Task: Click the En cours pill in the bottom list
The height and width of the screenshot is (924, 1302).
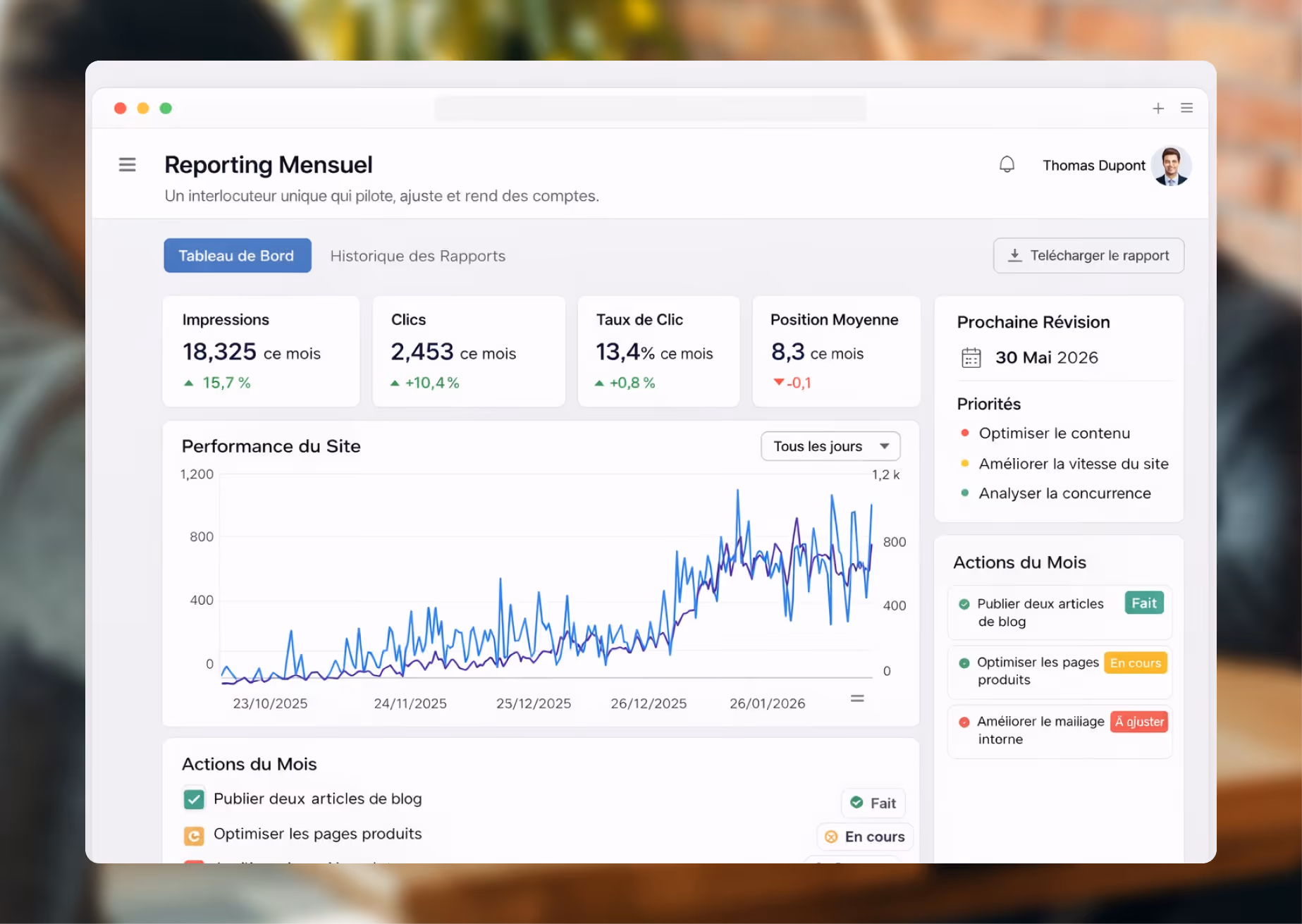Action: [x=865, y=837]
